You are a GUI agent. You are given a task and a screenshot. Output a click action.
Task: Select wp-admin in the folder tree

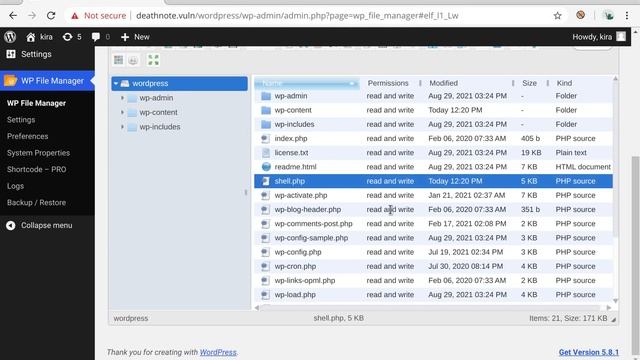point(156,98)
